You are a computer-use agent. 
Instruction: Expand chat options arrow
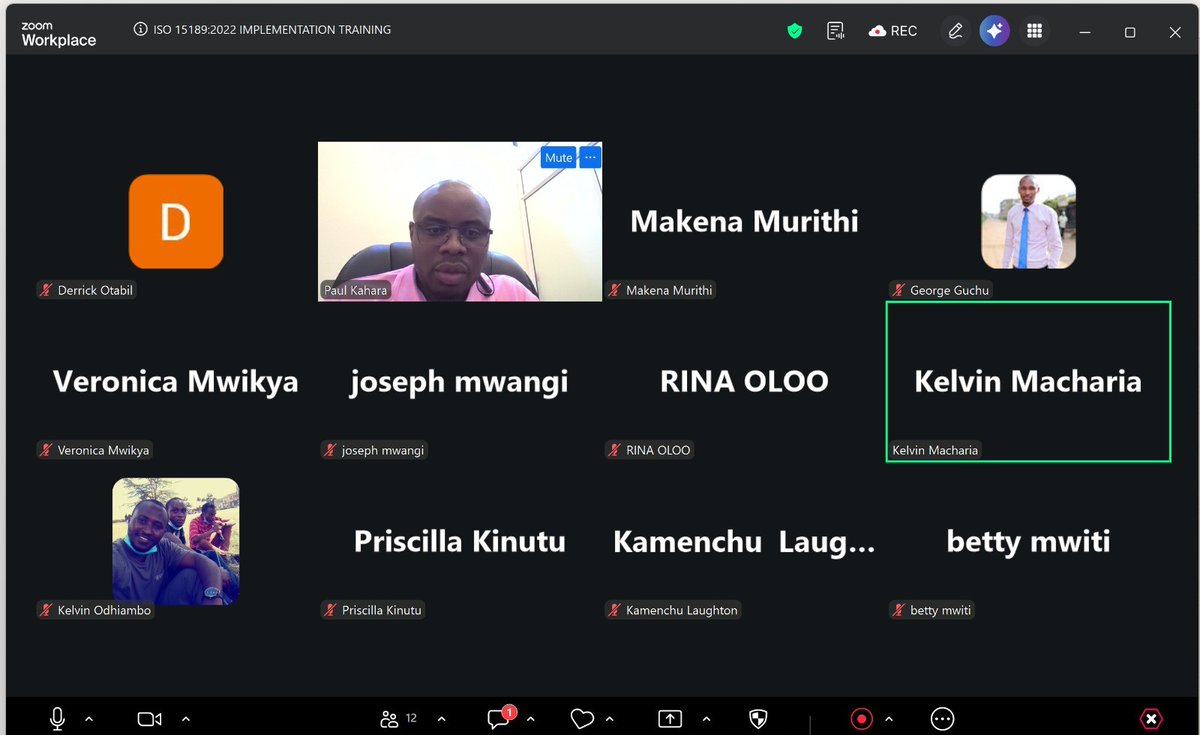point(530,718)
